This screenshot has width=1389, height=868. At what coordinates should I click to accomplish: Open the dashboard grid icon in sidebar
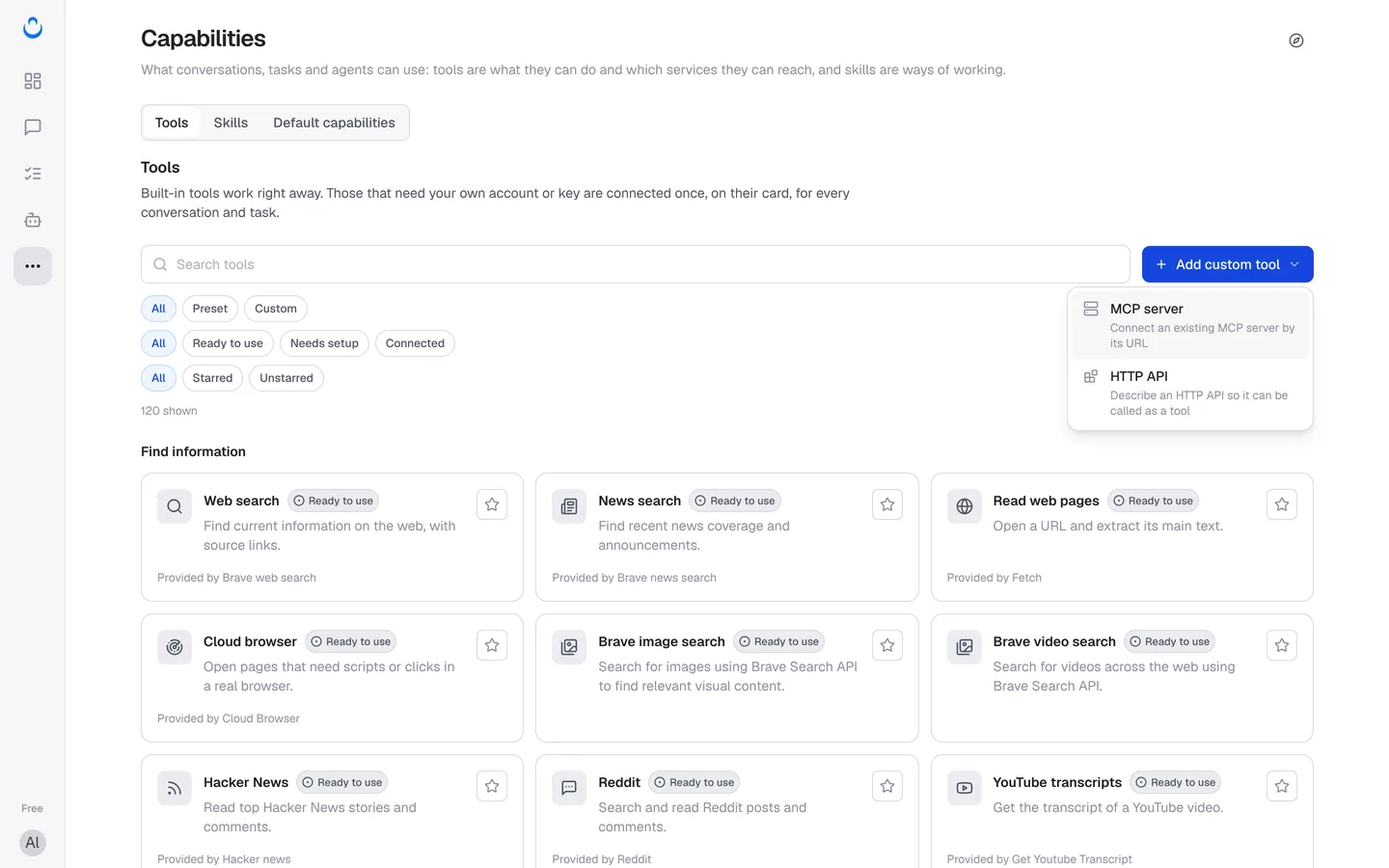click(x=33, y=81)
